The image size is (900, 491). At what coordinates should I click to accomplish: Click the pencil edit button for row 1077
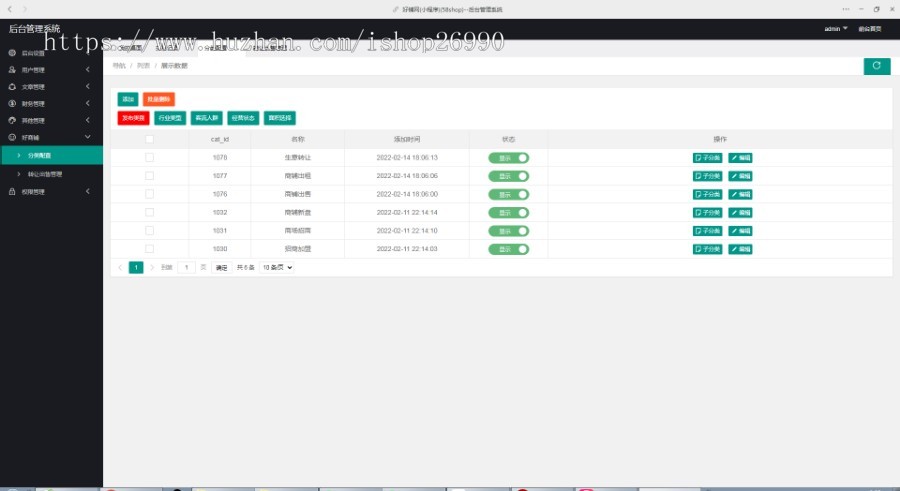tap(740, 176)
